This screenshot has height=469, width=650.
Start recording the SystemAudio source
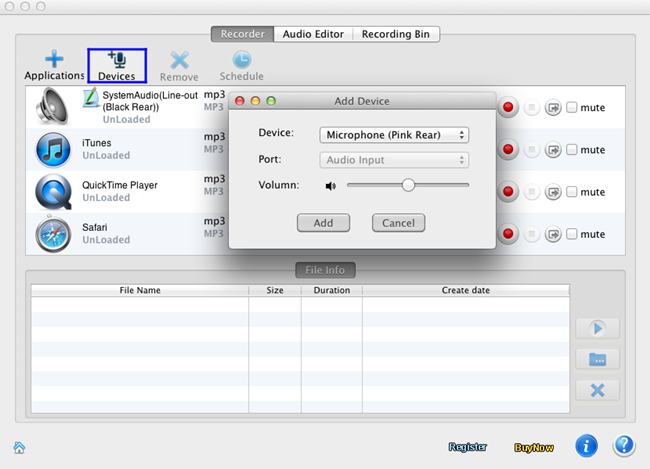(510, 108)
